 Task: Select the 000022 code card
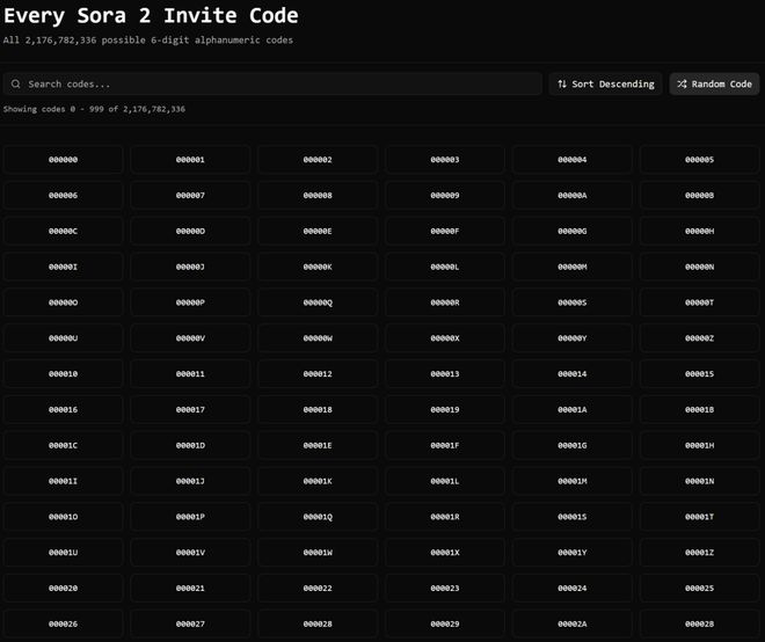317,588
